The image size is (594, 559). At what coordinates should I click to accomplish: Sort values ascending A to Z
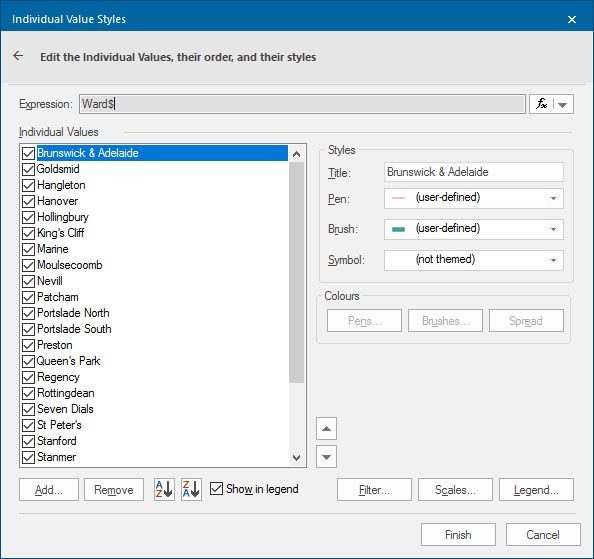(164, 489)
